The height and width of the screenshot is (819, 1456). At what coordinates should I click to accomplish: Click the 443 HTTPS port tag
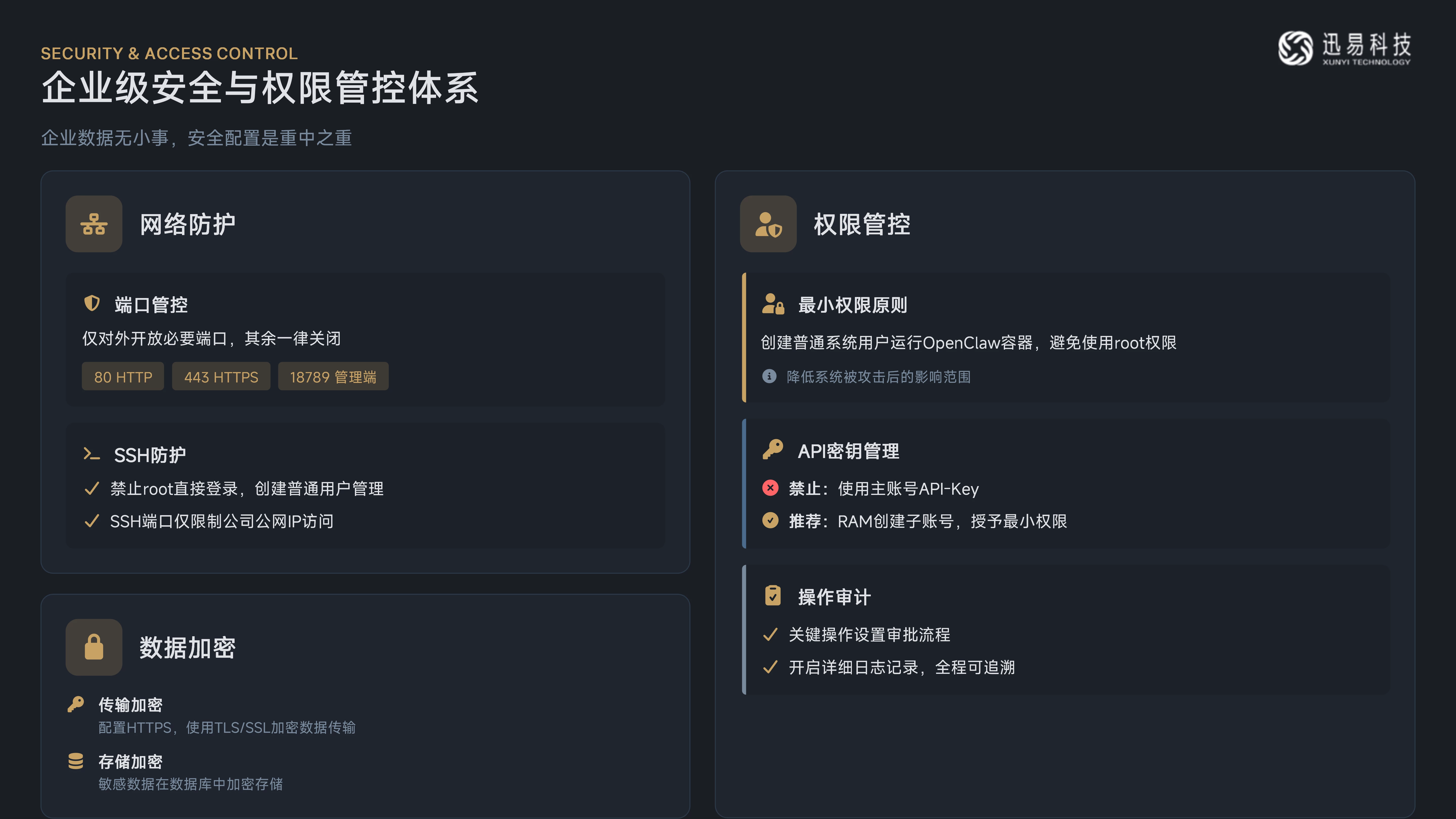[221, 376]
